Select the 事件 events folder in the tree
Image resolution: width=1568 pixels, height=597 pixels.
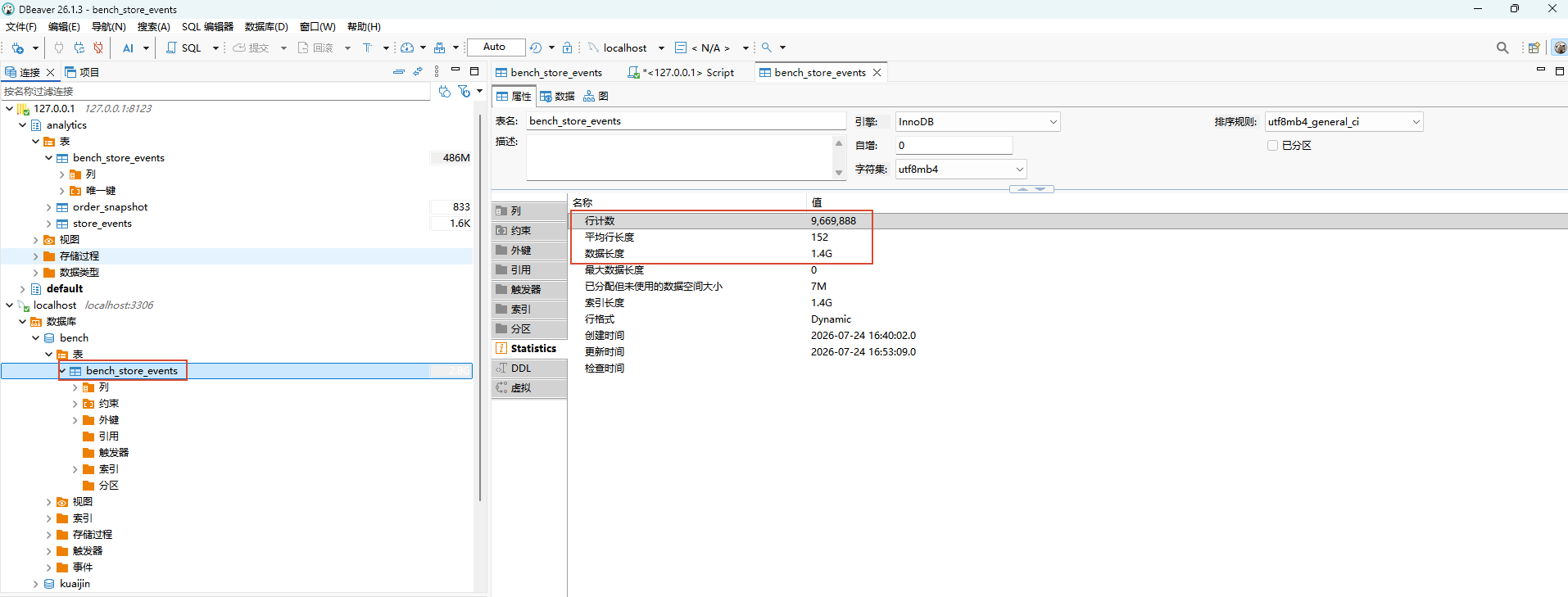[x=82, y=567]
